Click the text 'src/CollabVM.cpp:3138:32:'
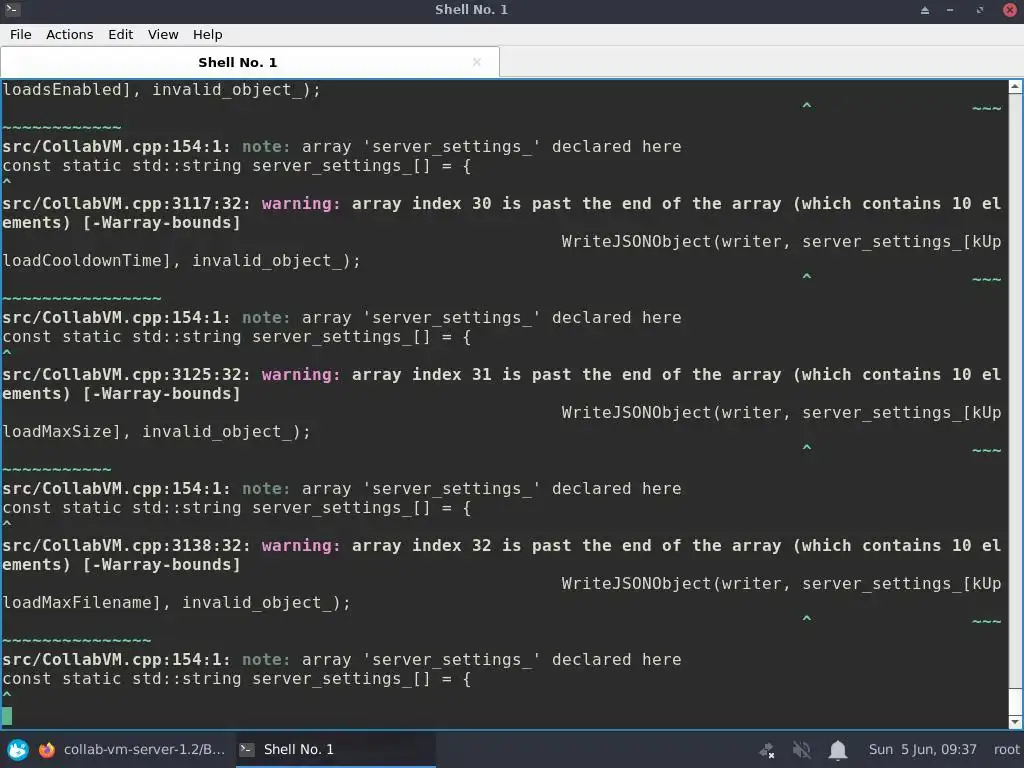 click(x=126, y=546)
